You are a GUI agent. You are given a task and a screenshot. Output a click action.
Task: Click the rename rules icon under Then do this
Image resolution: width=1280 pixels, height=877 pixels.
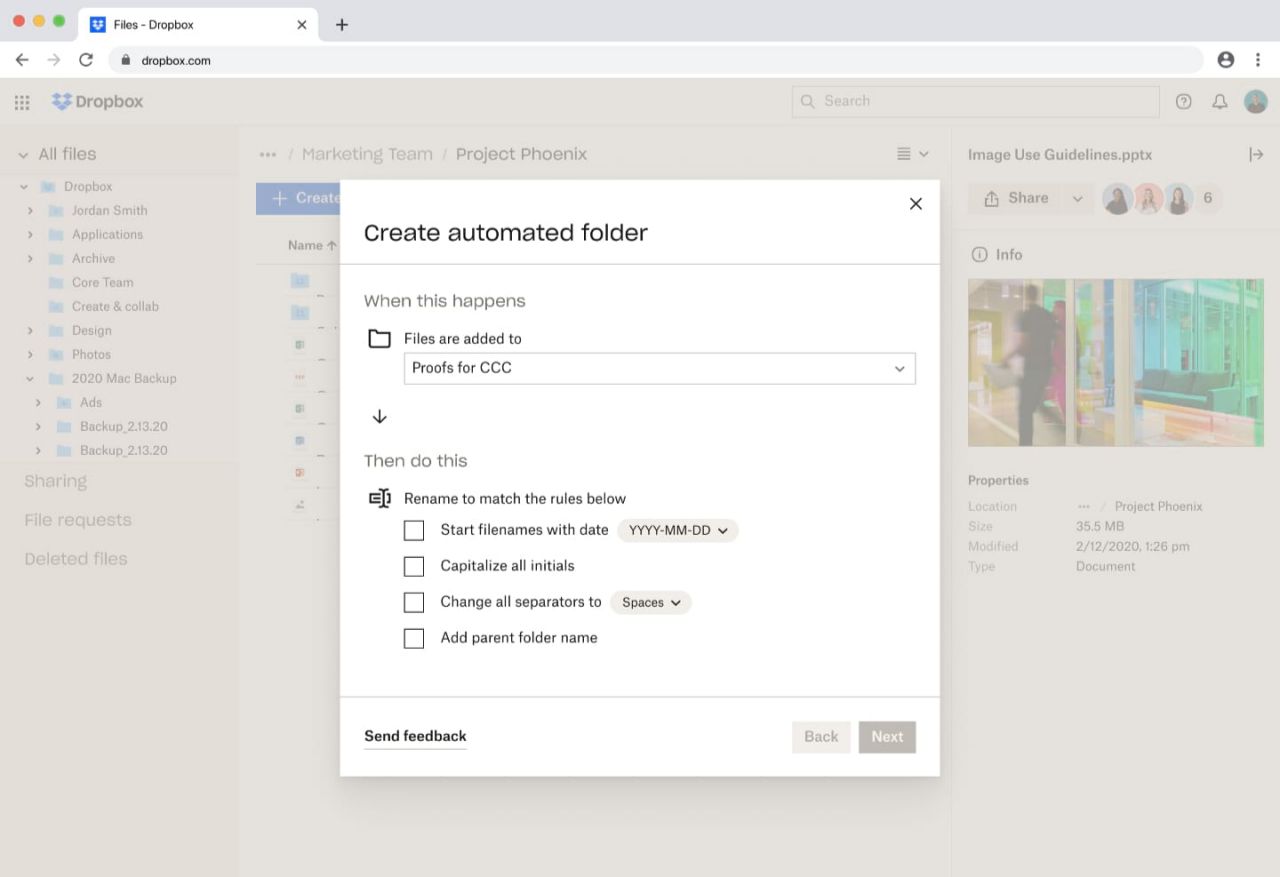(x=380, y=498)
